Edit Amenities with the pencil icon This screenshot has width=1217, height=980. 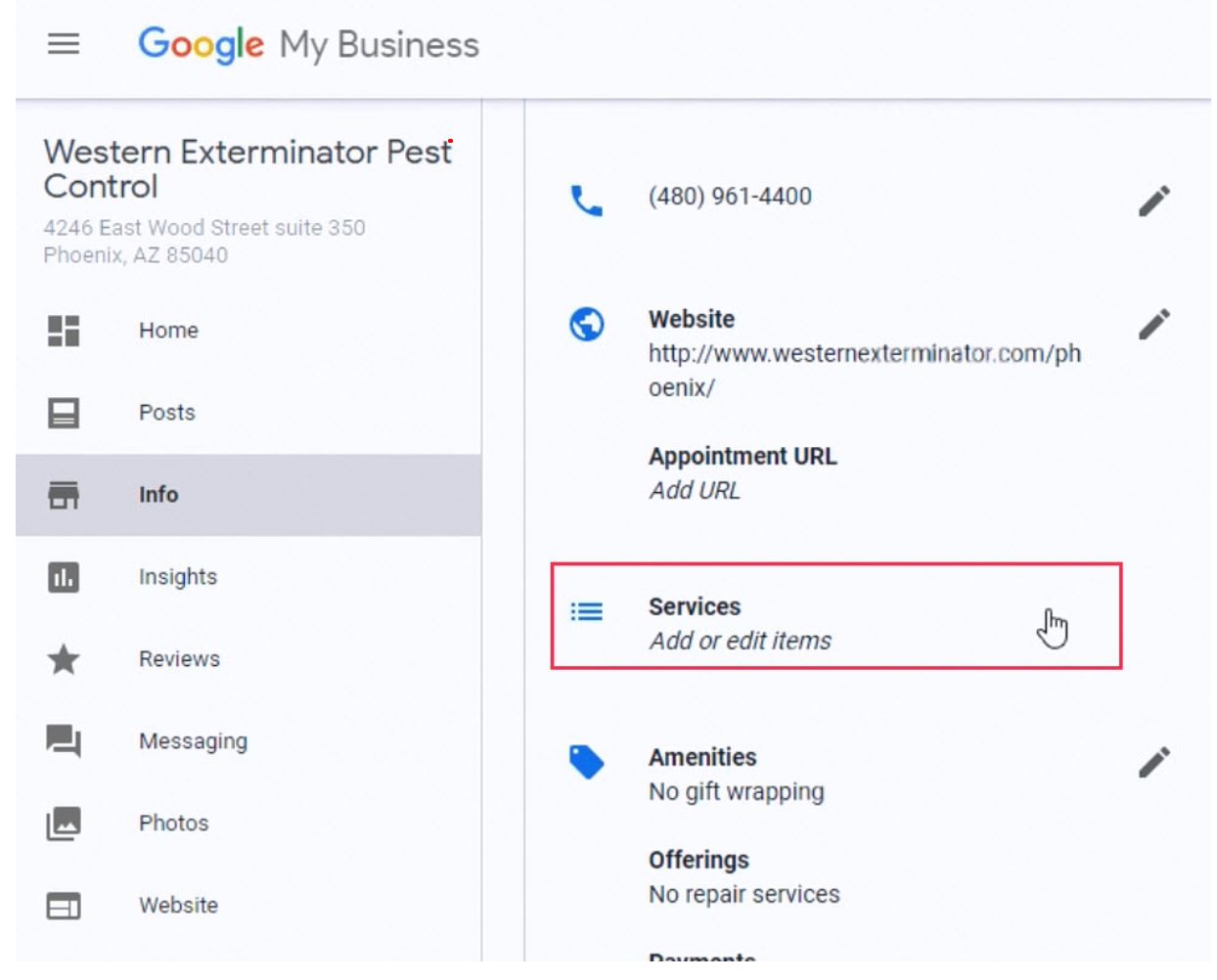(1154, 762)
